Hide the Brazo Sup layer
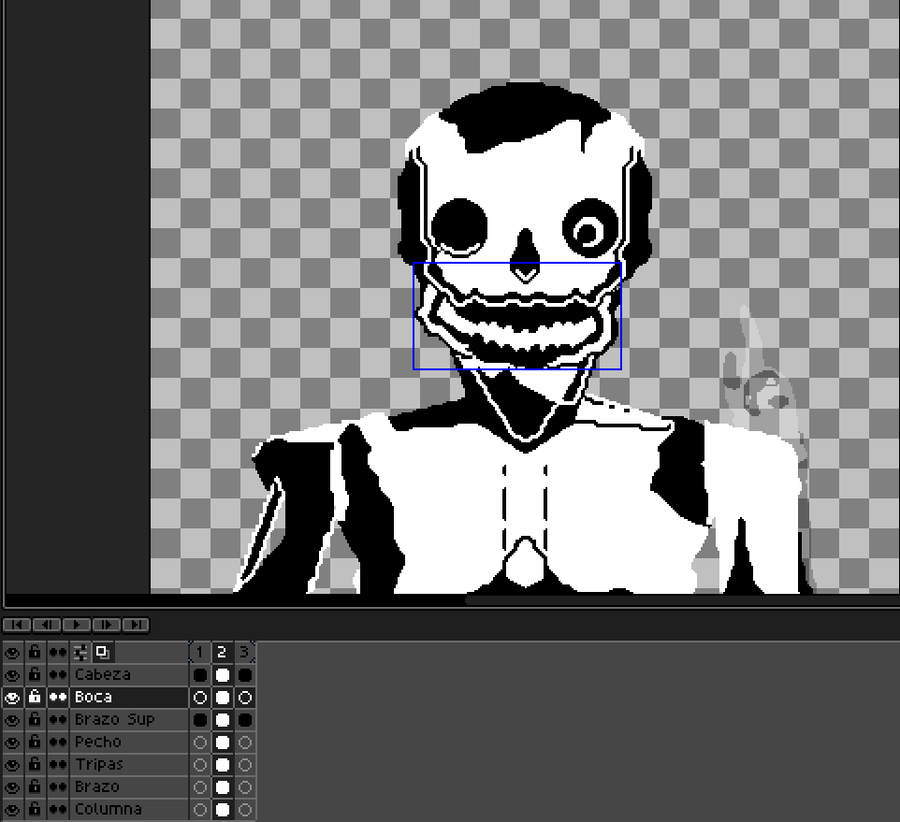Screen dimensions: 900x822 12,719
